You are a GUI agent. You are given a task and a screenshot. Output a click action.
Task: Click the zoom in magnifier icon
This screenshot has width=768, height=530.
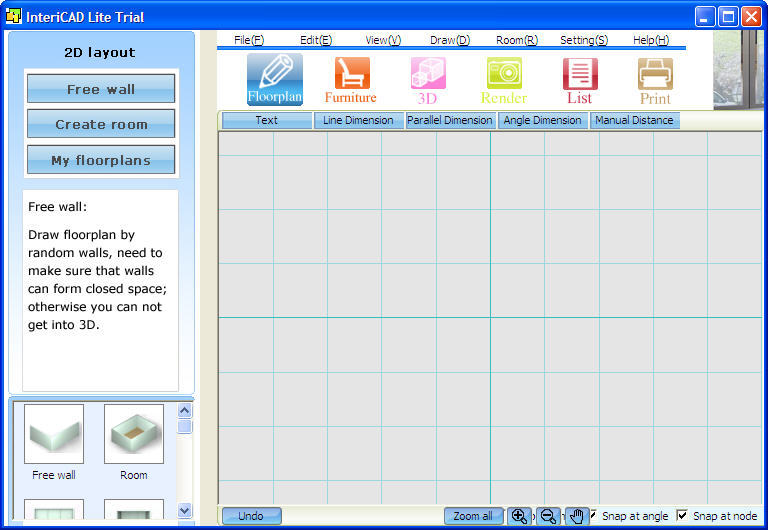(x=519, y=516)
